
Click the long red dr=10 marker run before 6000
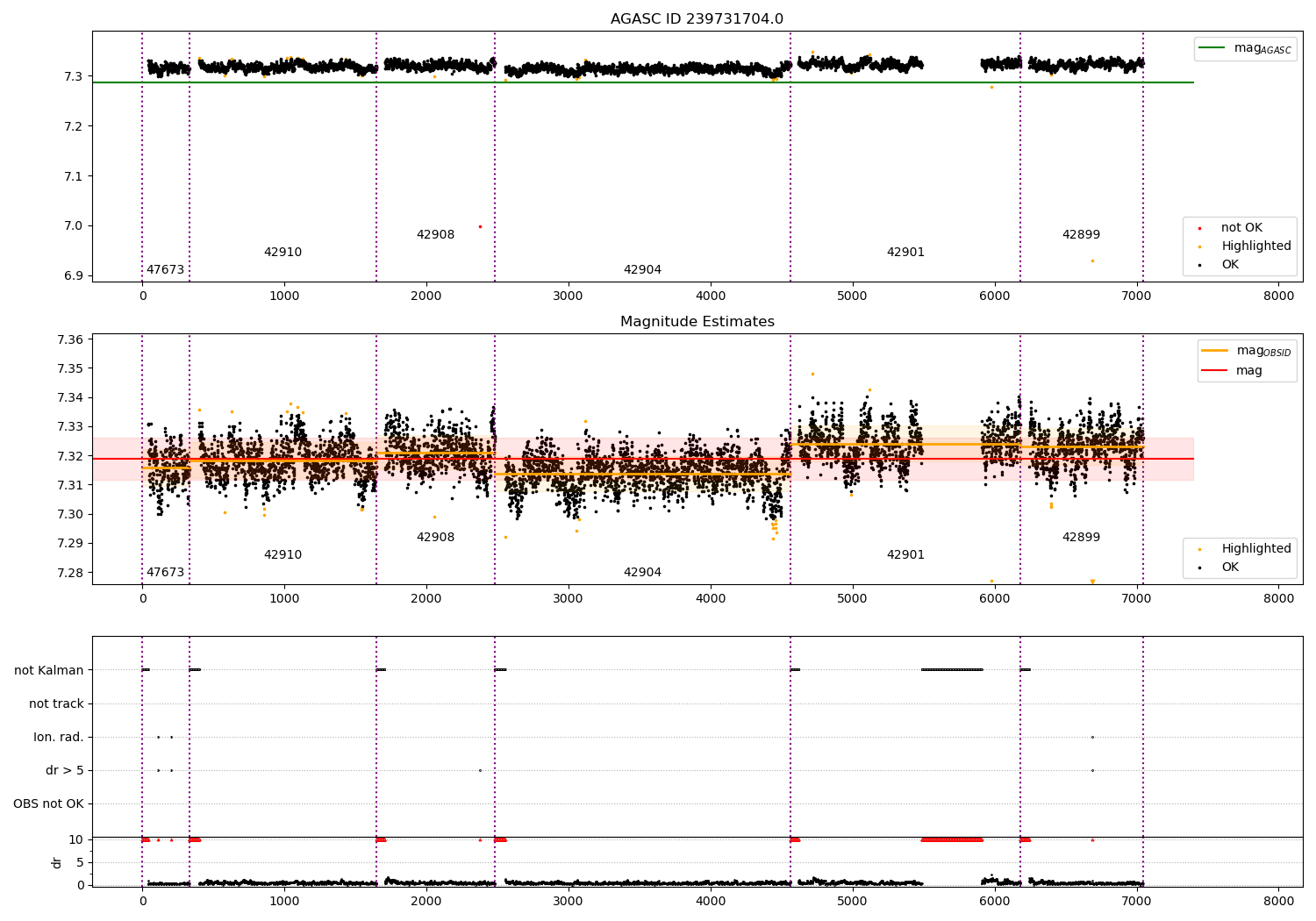tap(952, 840)
